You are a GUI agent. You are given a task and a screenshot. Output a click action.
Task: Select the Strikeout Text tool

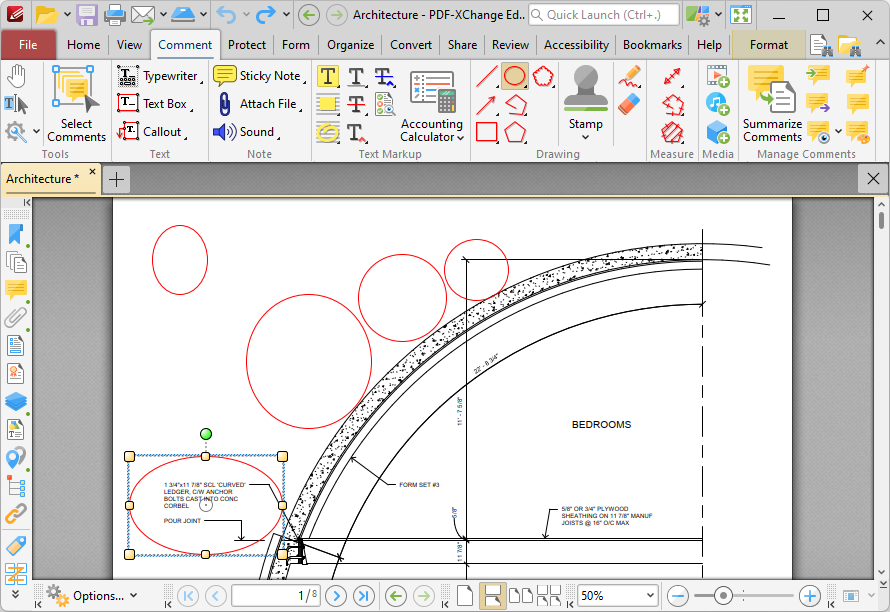[385, 76]
